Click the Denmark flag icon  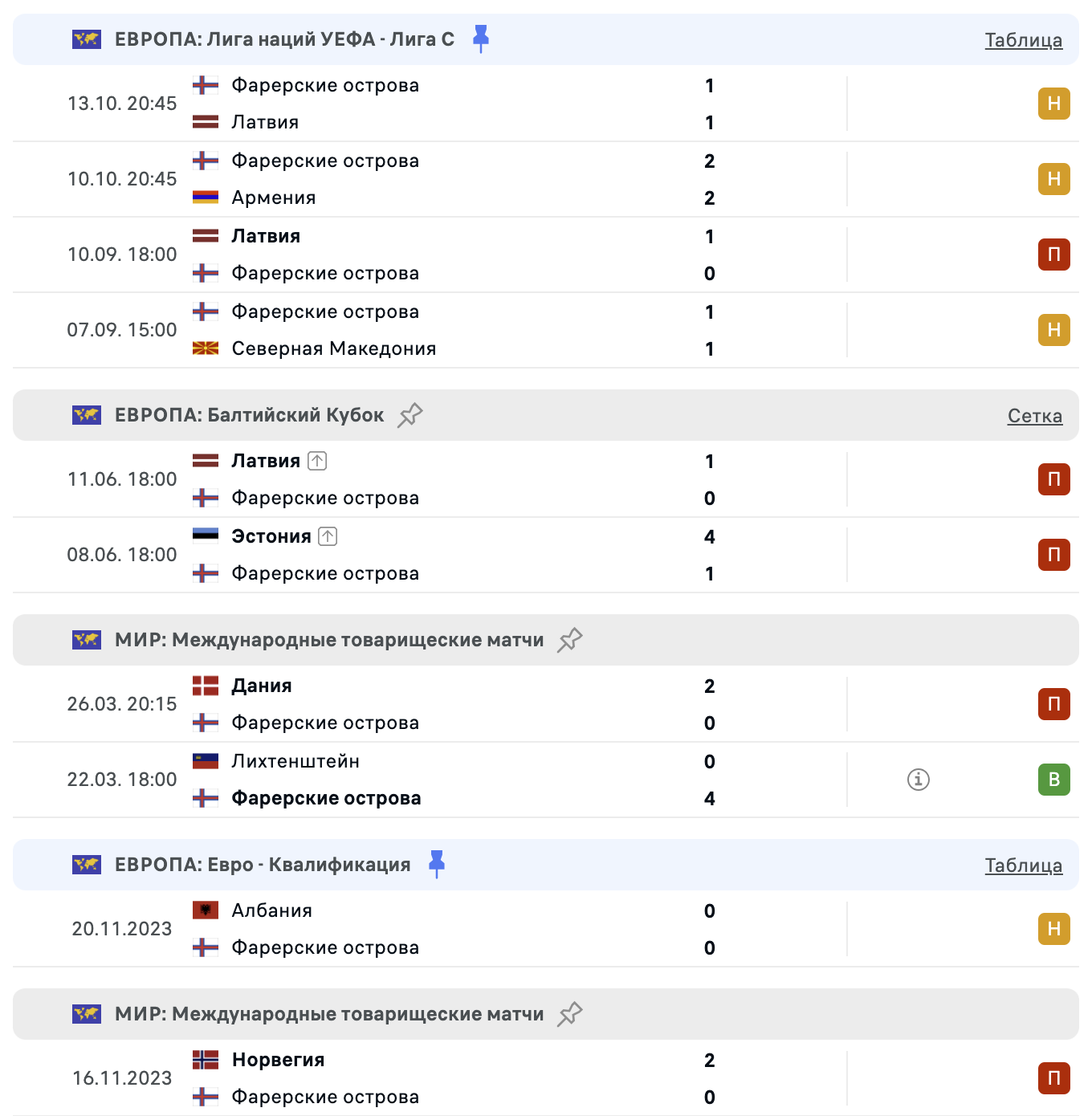(x=206, y=686)
